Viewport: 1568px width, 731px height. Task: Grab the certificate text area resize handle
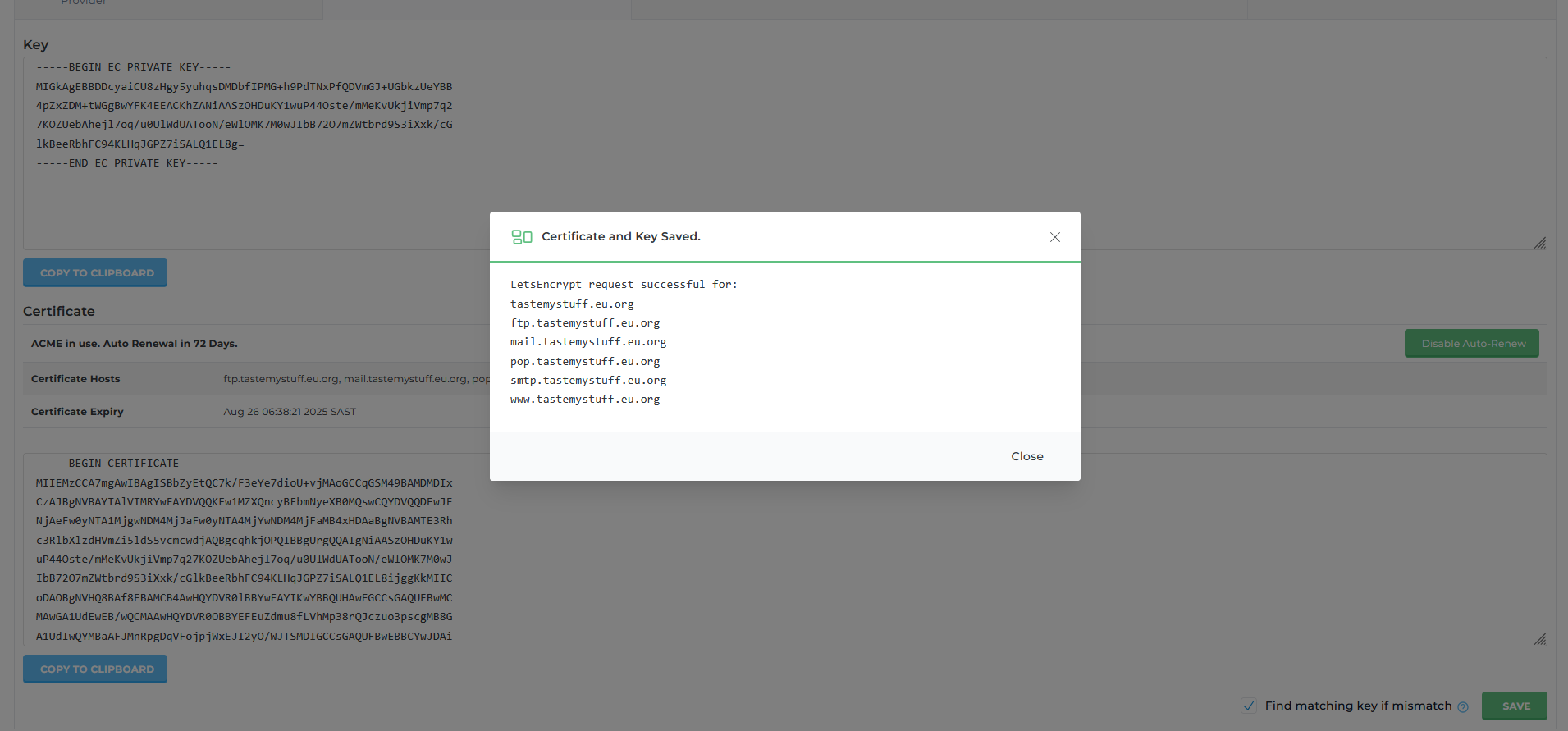1539,639
